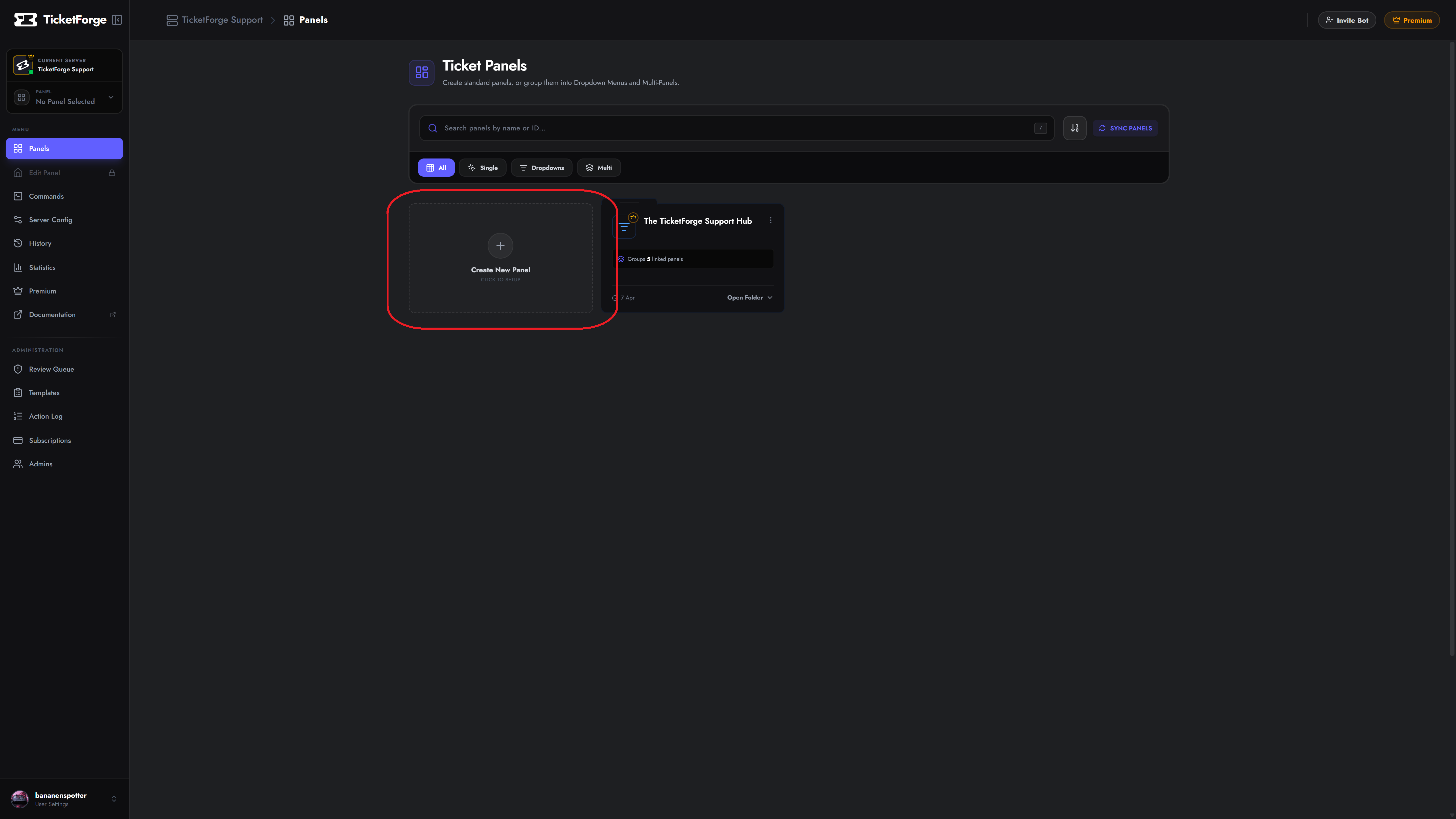Image resolution: width=1456 pixels, height=819 pixels.
Task: Click the 7 Apr date on the hub card
Action: 627,298
